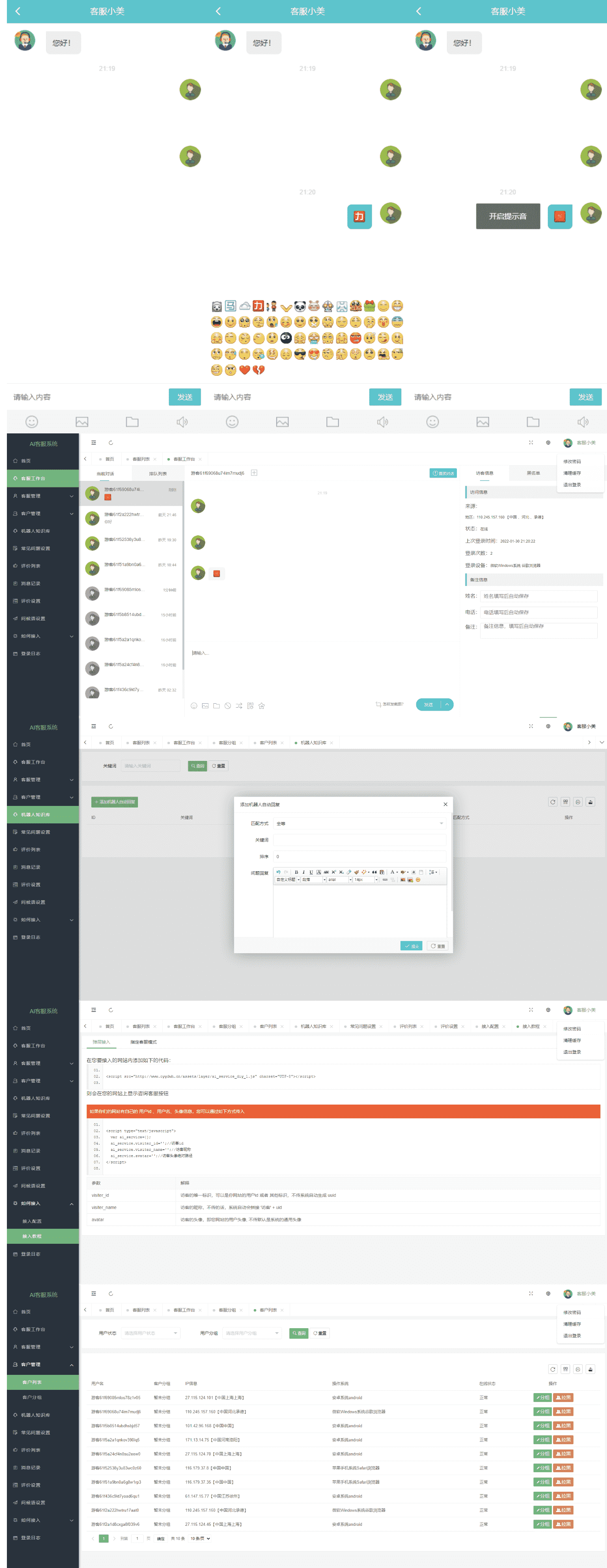Toggle underline in the 问题回复 rich editor

point(310,872)
